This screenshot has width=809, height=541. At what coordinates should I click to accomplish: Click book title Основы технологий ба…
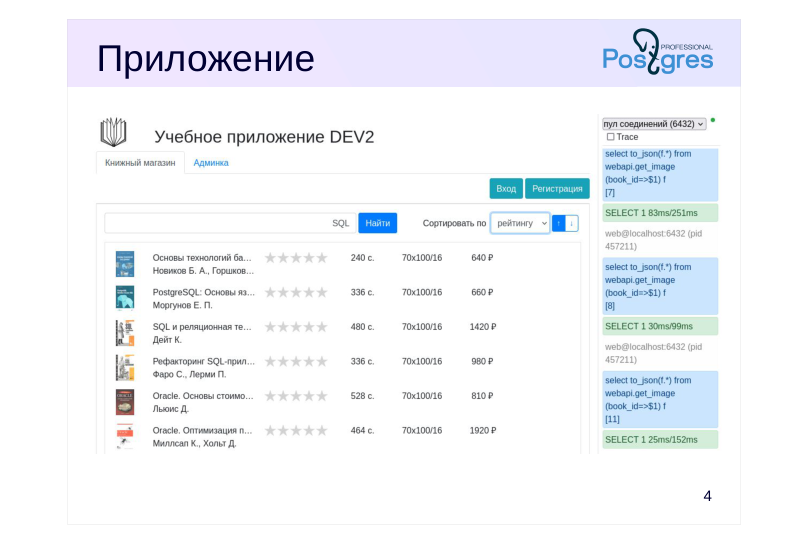[x=202, y=258]
